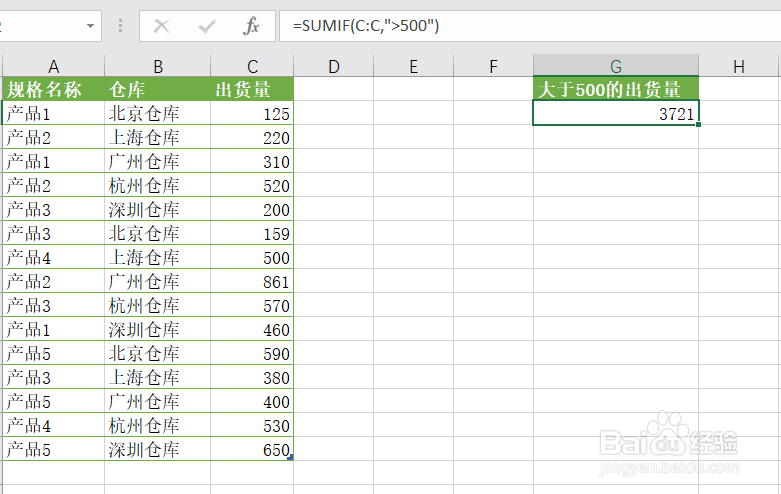This screenshot has width=781, height=494.
Task: Click 杭州仓库 in the 570 row
Action: click(144, 305)
